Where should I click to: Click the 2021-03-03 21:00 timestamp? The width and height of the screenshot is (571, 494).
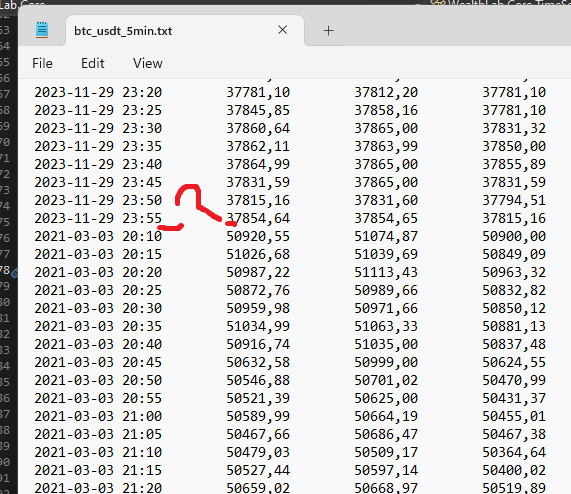tap(98, 416)
